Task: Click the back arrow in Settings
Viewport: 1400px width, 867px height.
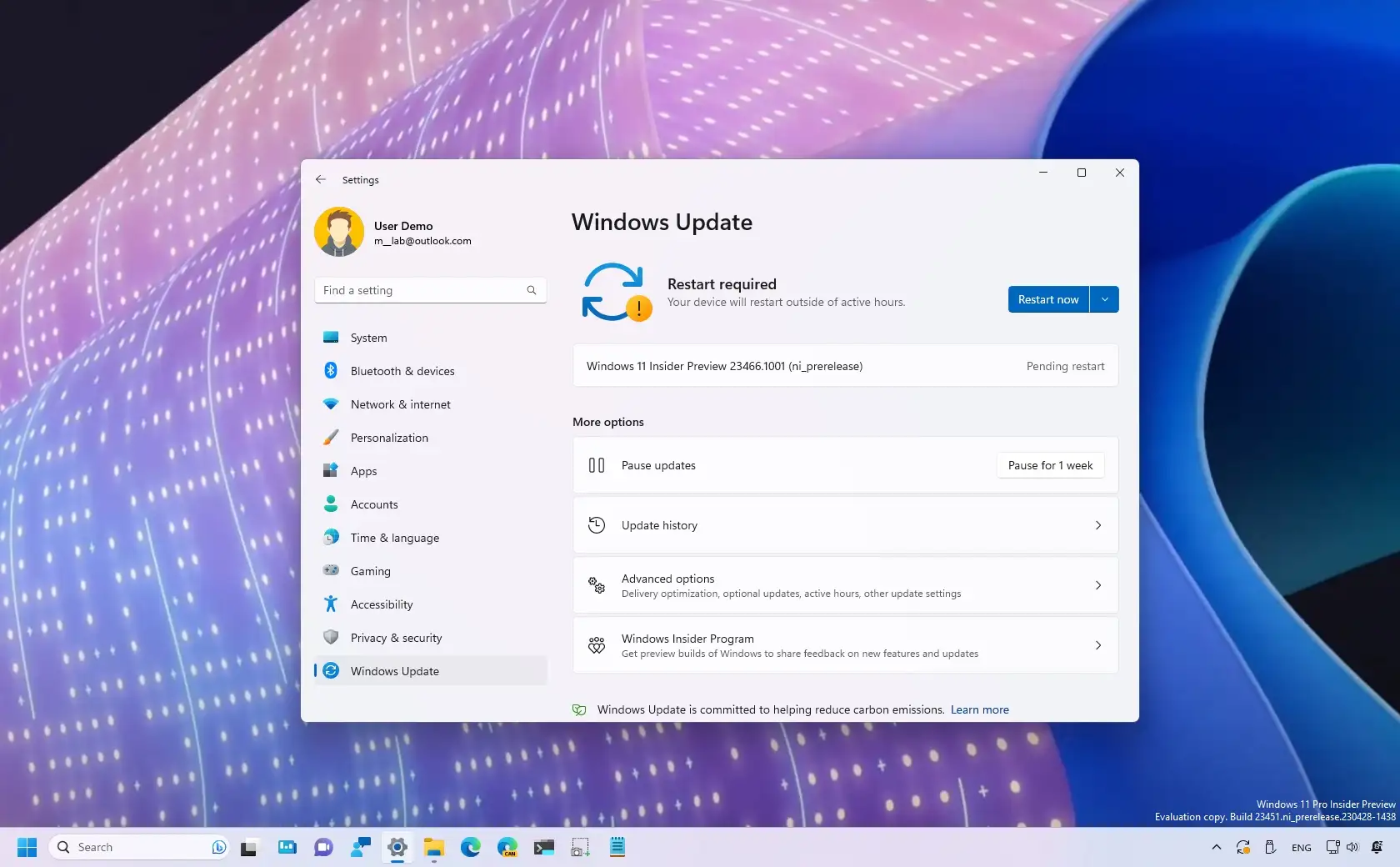Action: tap(321, 179)
